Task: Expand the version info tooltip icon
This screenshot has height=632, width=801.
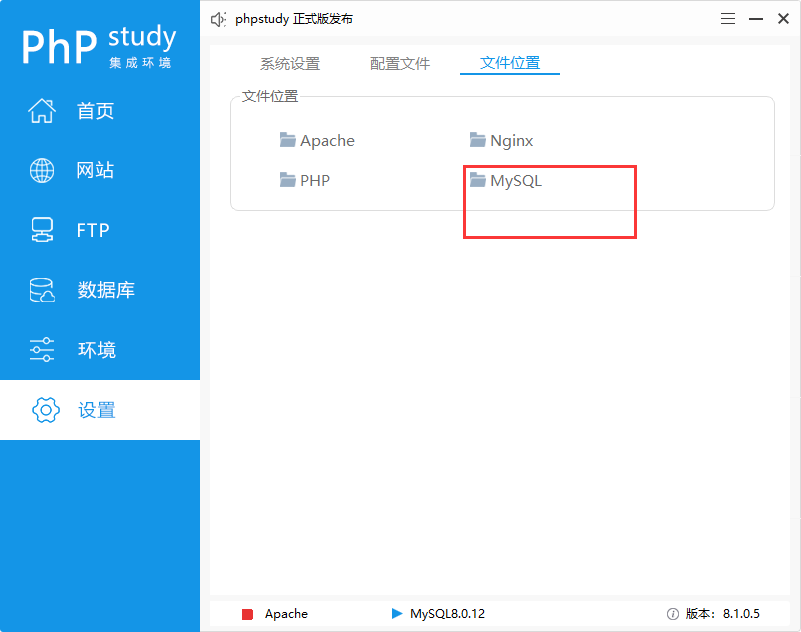Action: (x=672, y=614)
